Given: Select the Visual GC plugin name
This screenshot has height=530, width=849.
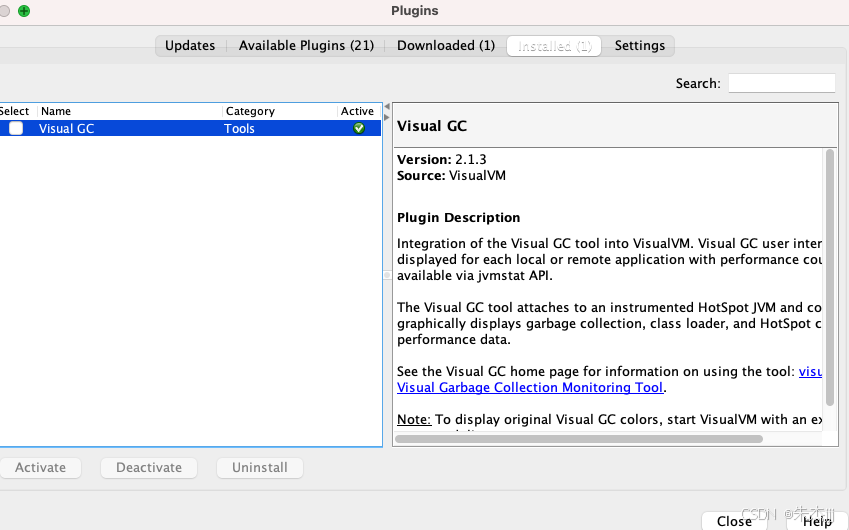Looking at the screenshot, I should click(x=67, y=128).
